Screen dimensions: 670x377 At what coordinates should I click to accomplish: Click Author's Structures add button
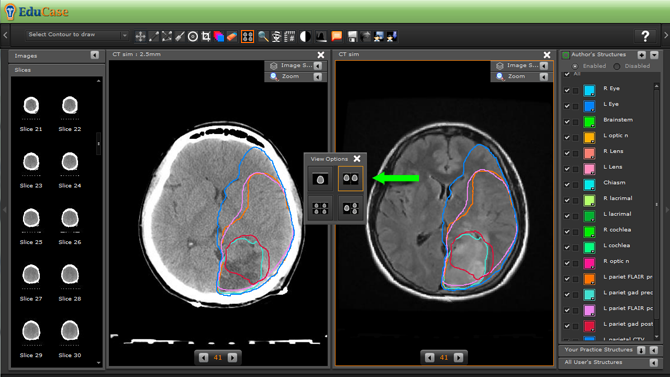click(x=642, y=55)
